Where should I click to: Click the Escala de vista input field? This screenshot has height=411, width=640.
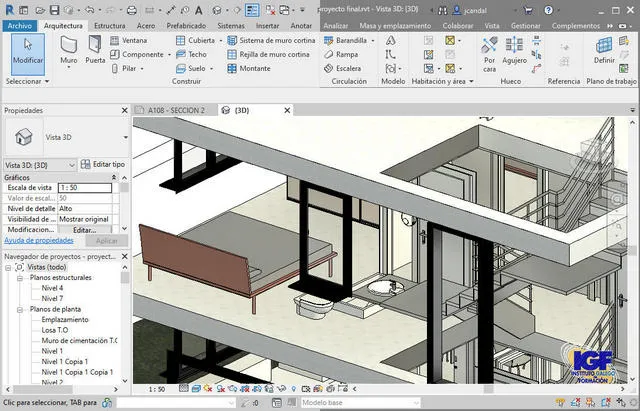(85, 188)
